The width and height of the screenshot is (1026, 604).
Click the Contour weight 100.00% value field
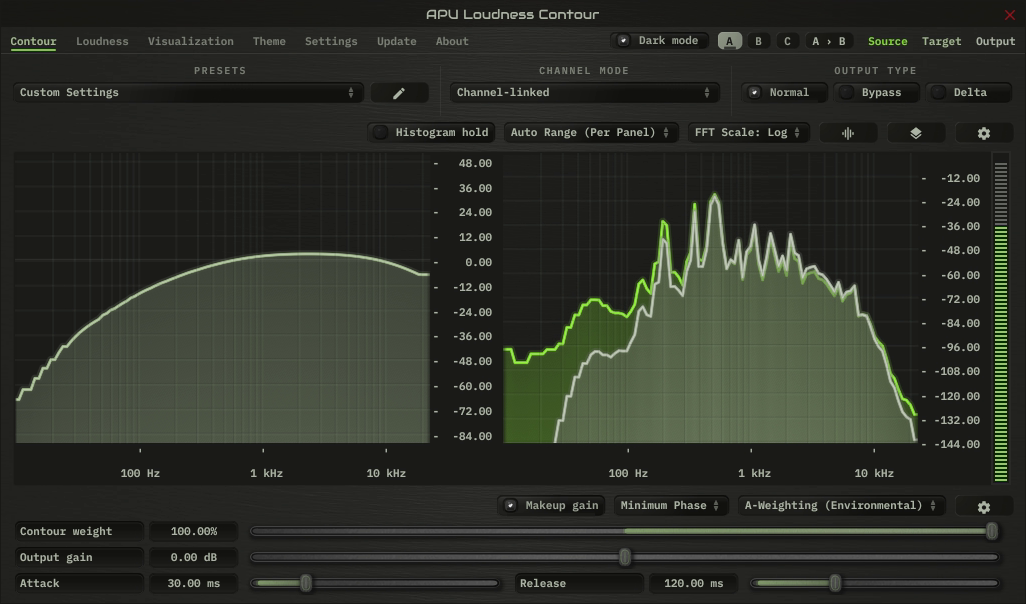pos(194,531)
